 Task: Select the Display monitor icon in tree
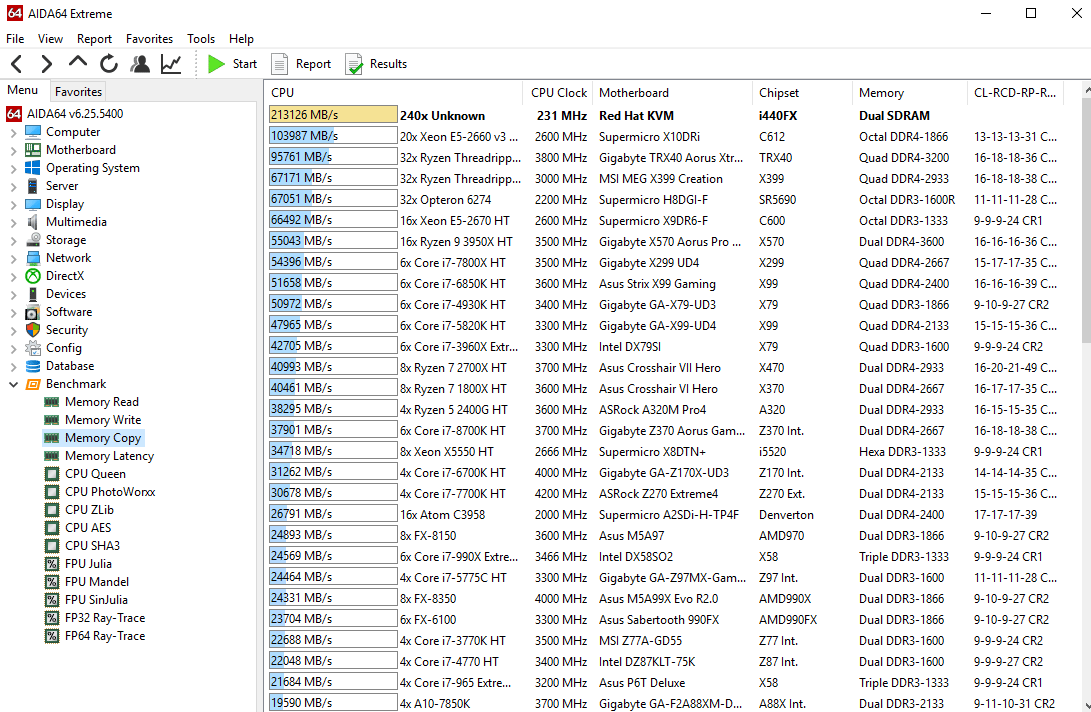[x=33, y=204]
